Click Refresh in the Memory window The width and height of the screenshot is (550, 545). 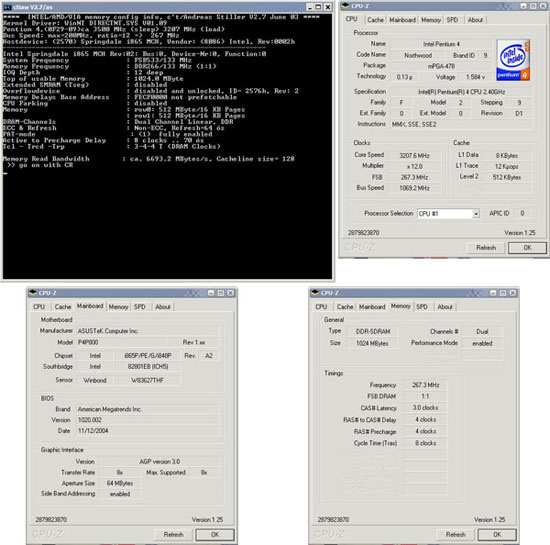[x=455, y=534]
